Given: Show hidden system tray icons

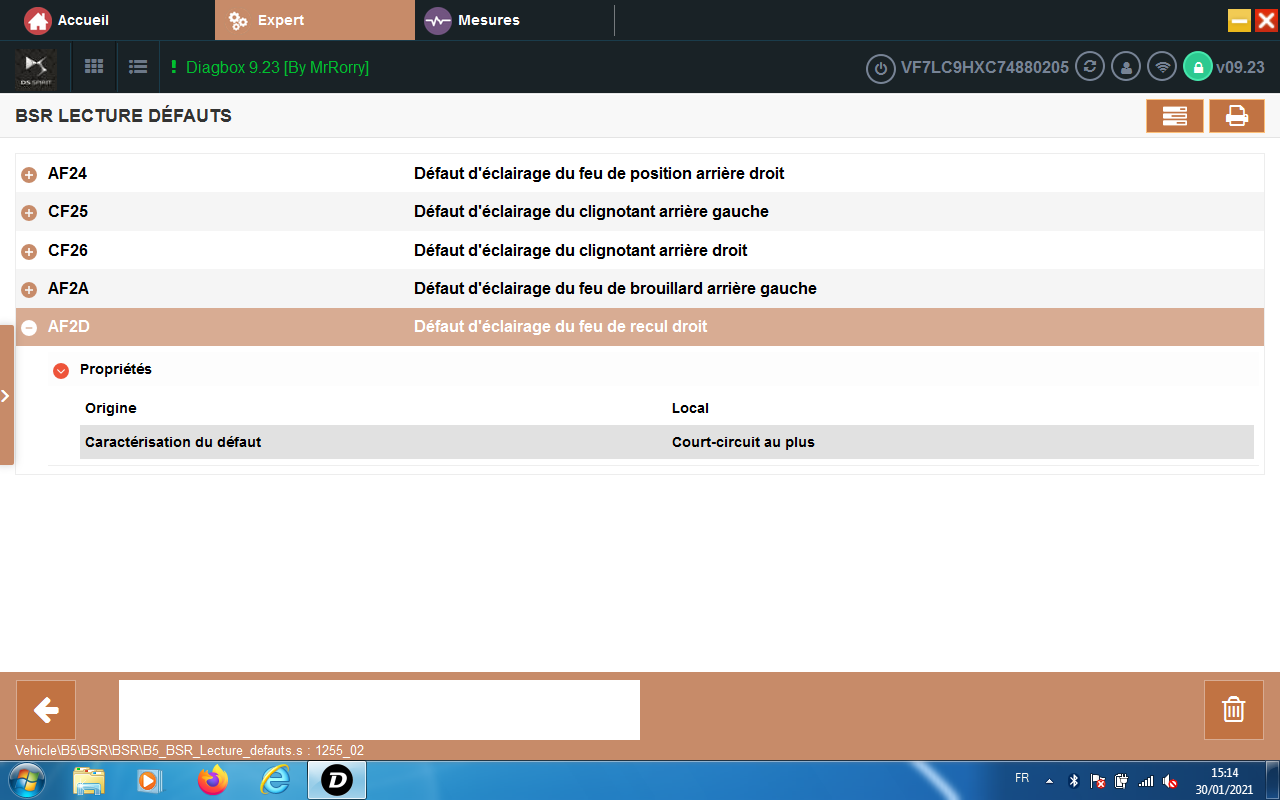Looking at the screenshot, I should point(1049,781).
